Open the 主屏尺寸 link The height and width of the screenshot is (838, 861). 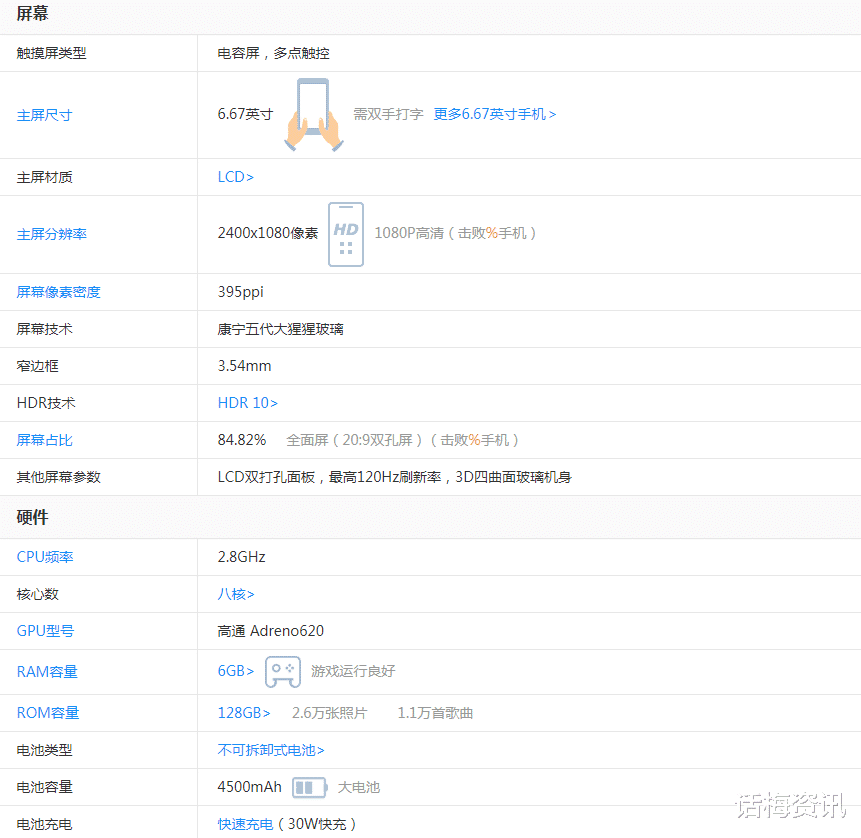pyautogui.click(x=44, y=115)
